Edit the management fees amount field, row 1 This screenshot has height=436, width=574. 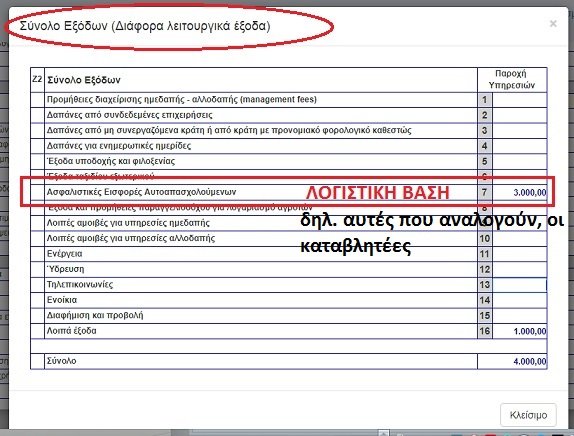(x=519, y=100)
